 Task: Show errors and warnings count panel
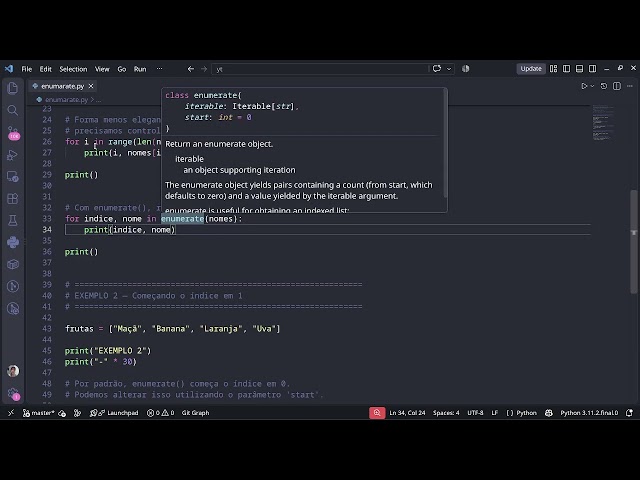tap(160, 413)
